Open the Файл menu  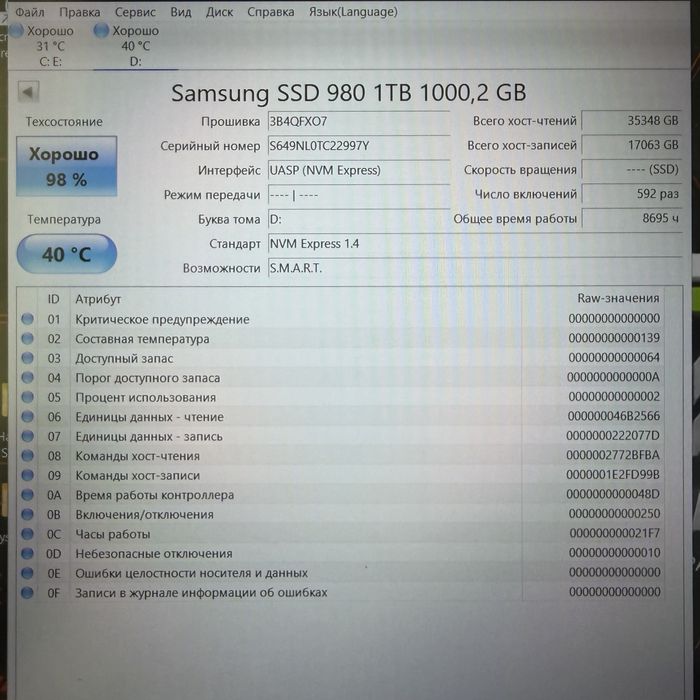point(29,12)
